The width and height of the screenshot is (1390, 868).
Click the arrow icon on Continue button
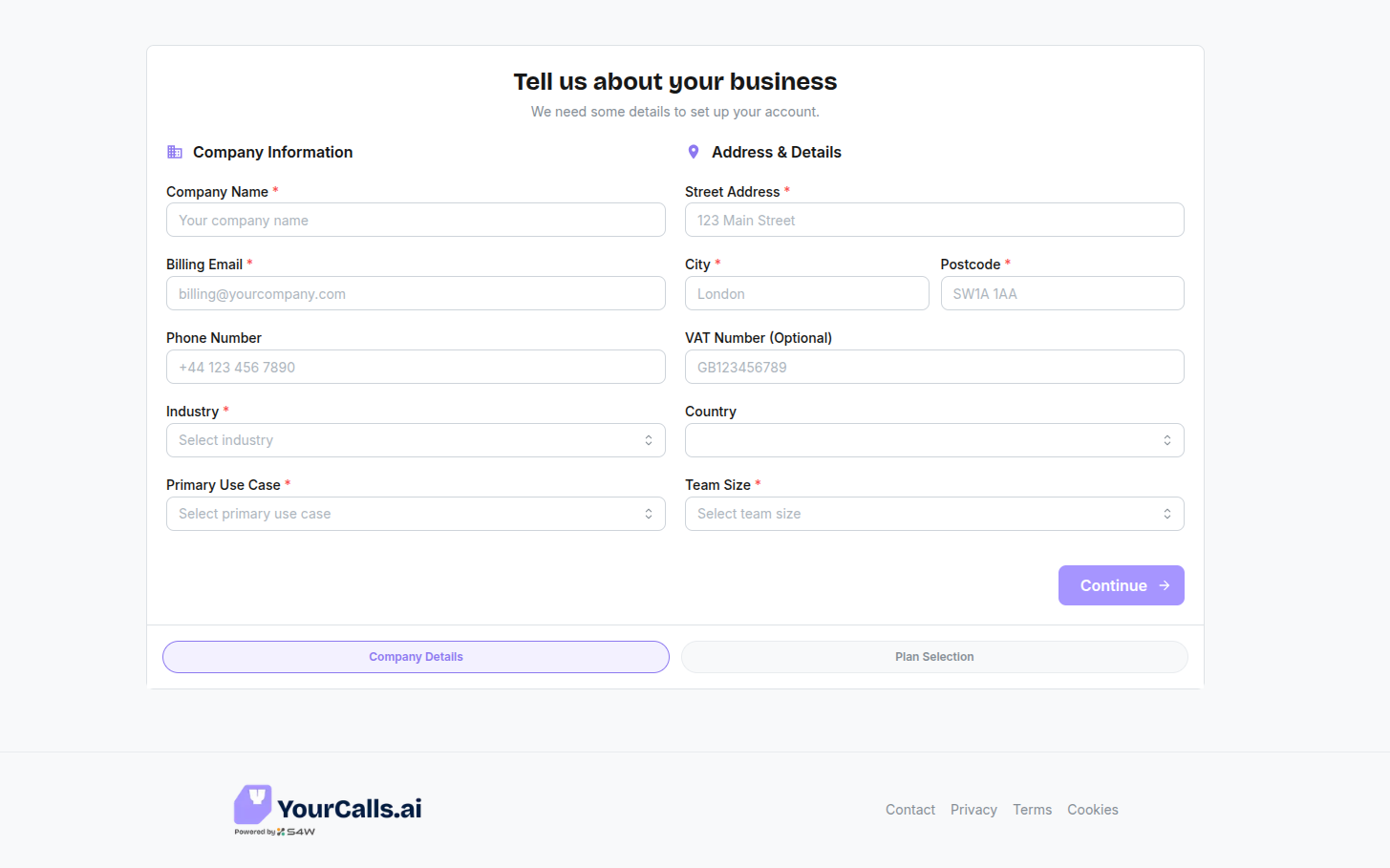pos(1165,585)
